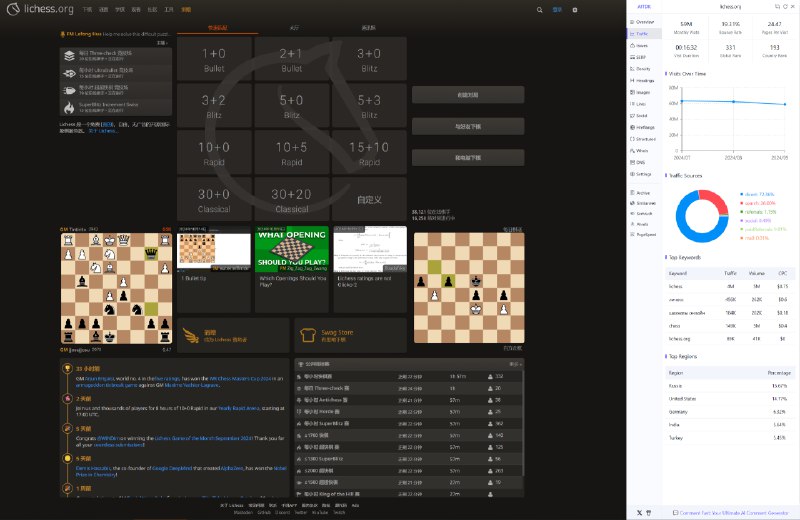Open the DNS section in AITDK sidebar
The image size is (800, 520).
(x=644, y=162)
